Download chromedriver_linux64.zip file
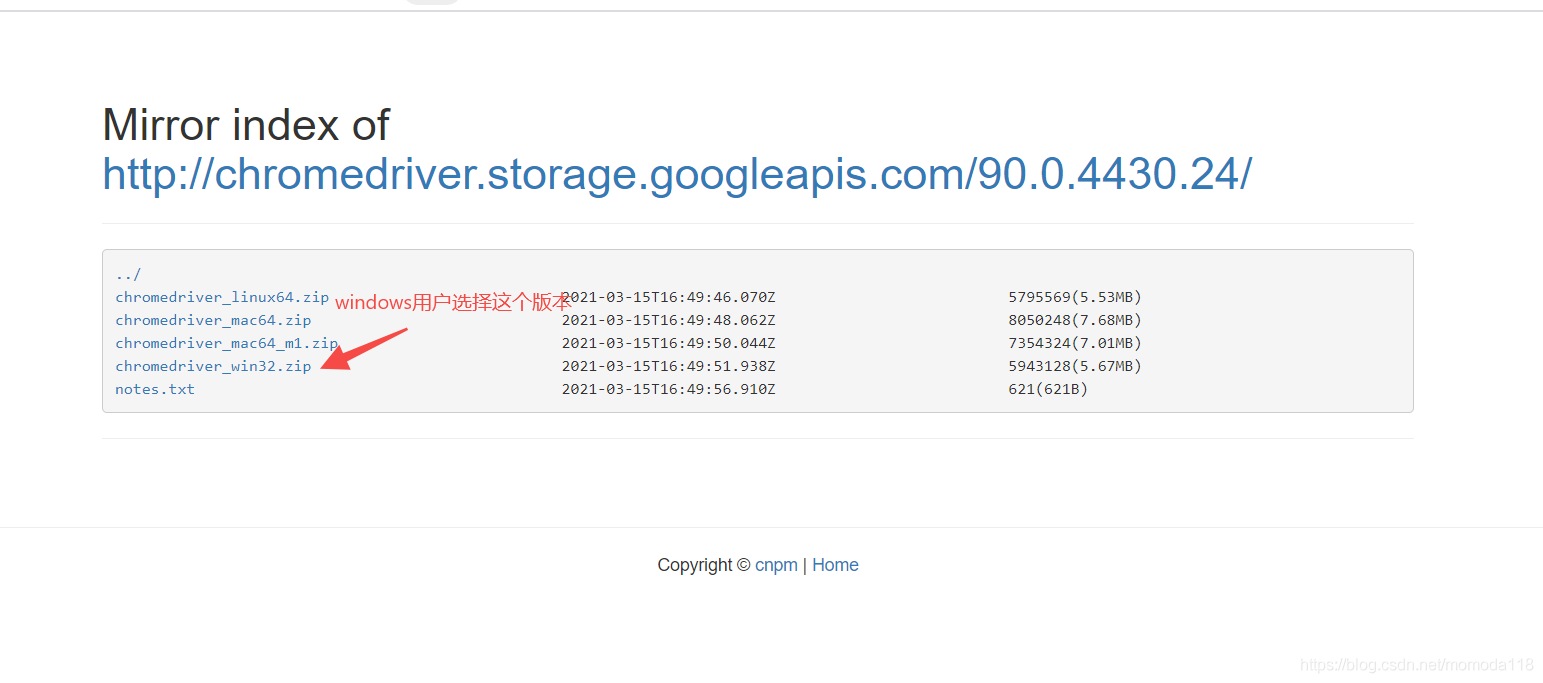Viewport: 1543px width, 683px height. pos(222,297)
